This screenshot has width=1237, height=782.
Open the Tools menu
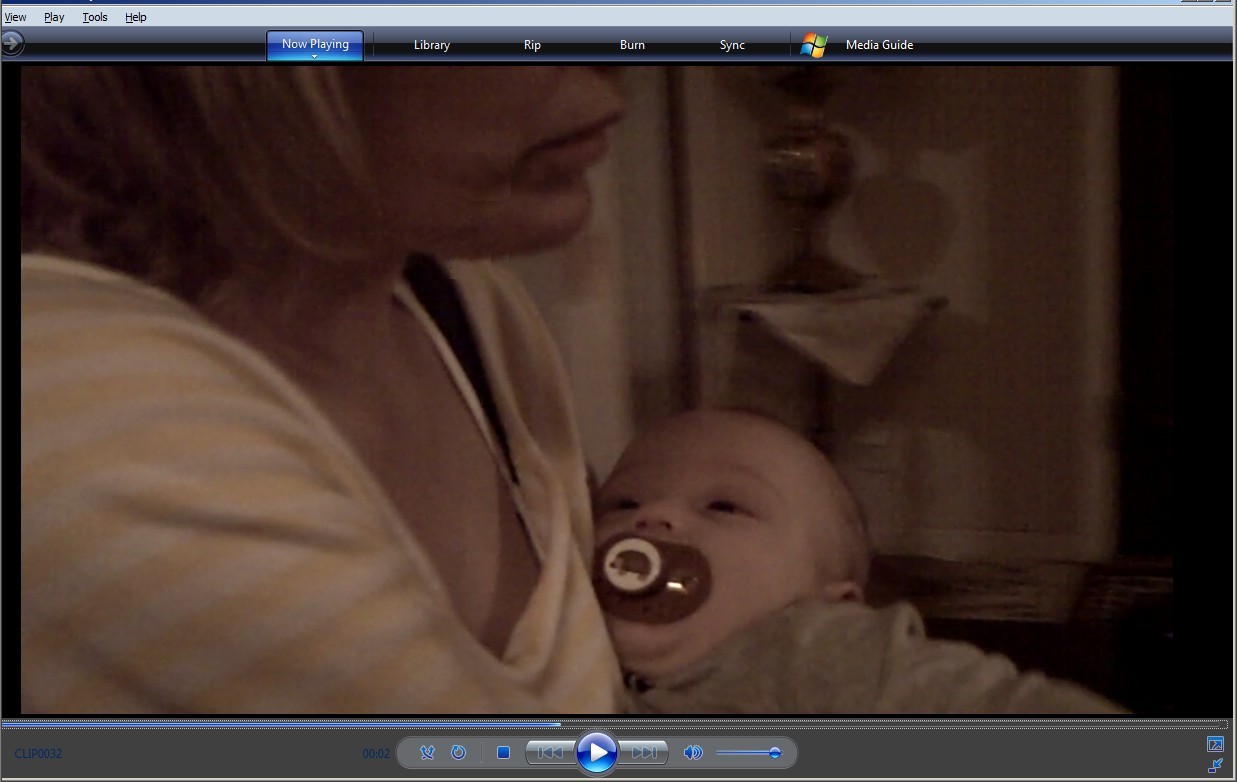point(95,17)
